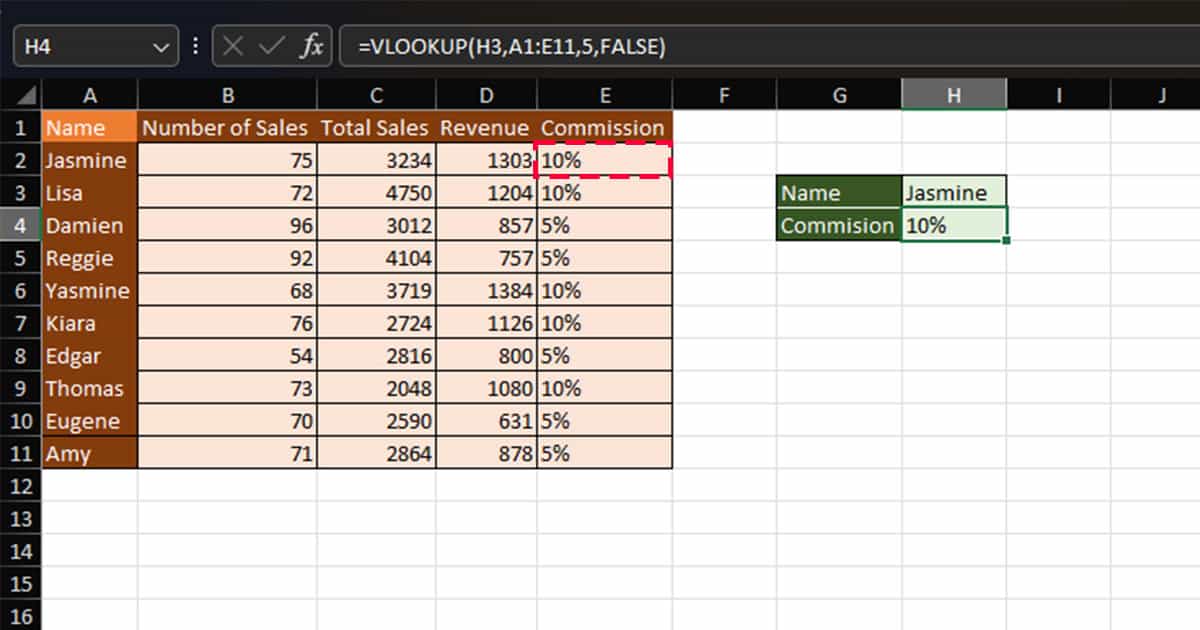The height and width of the screenshot is (630, 1200).
Task: Click cell E2 with dashed red border
Action: coord(603,160)
